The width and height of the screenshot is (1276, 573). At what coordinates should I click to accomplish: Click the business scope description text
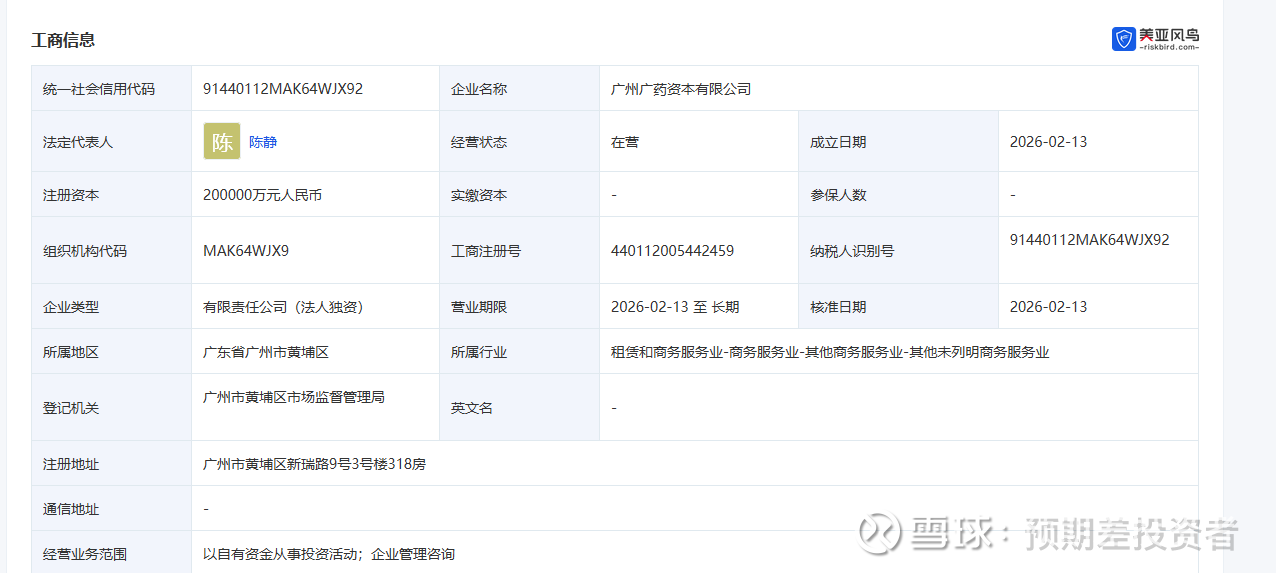point(329,554)
